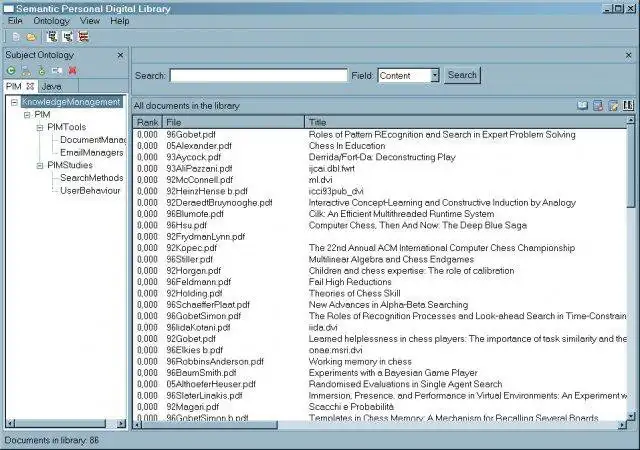Image resolution: width=640 pixels, height=450 pixels.
Task: Open the Field dropdown showing Content
Action: (435, 75)
